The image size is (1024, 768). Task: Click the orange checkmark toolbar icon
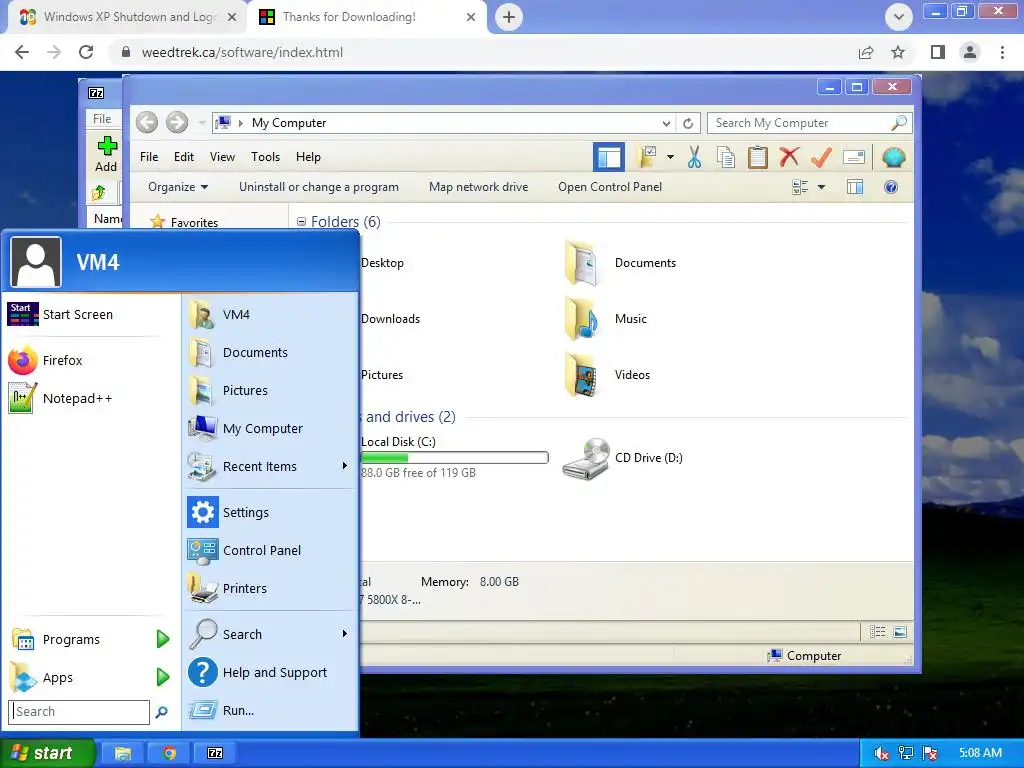click(x=821, y=157)
